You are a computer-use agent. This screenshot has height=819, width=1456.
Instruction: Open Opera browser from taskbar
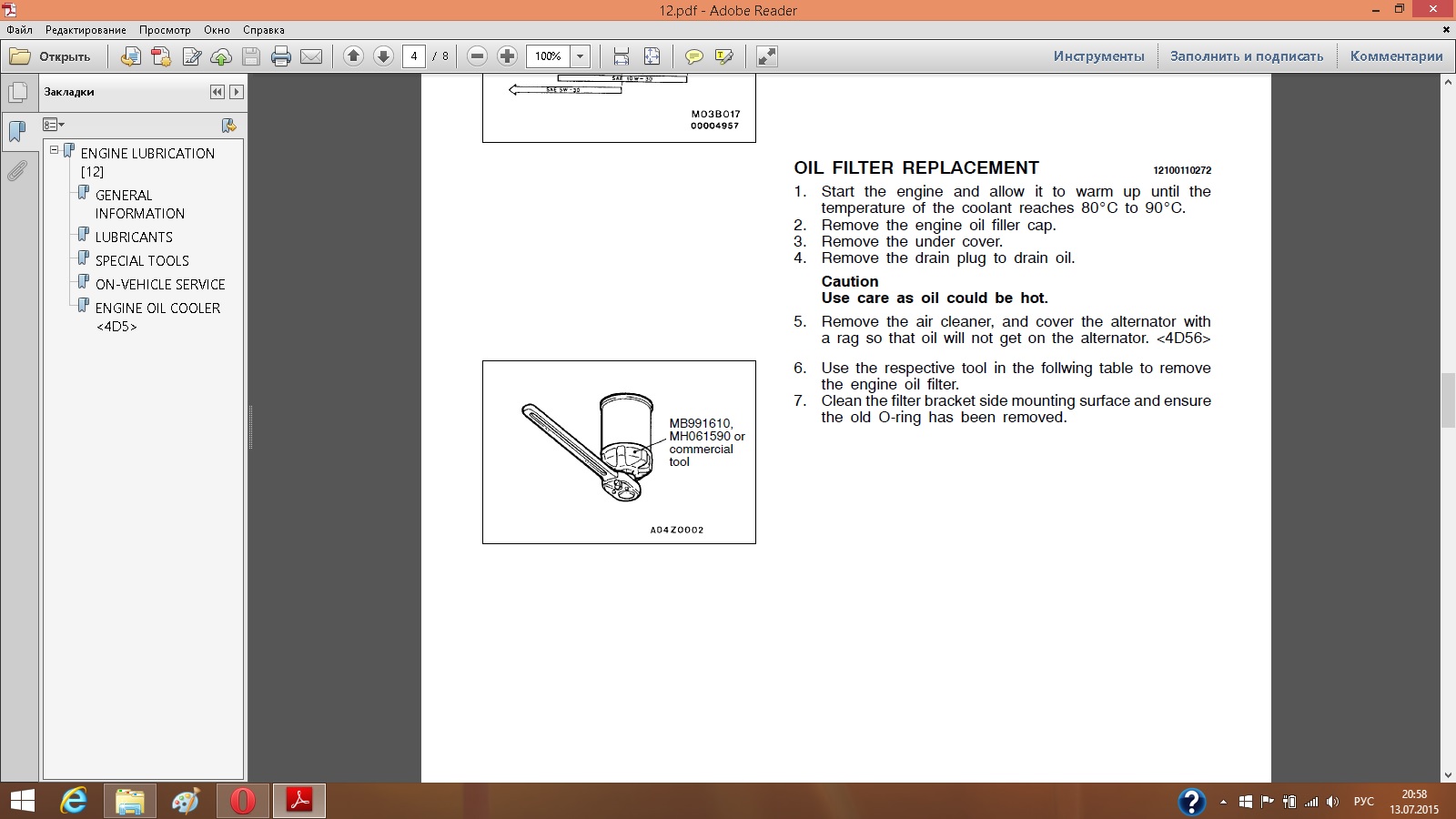[x=243, y=801]
